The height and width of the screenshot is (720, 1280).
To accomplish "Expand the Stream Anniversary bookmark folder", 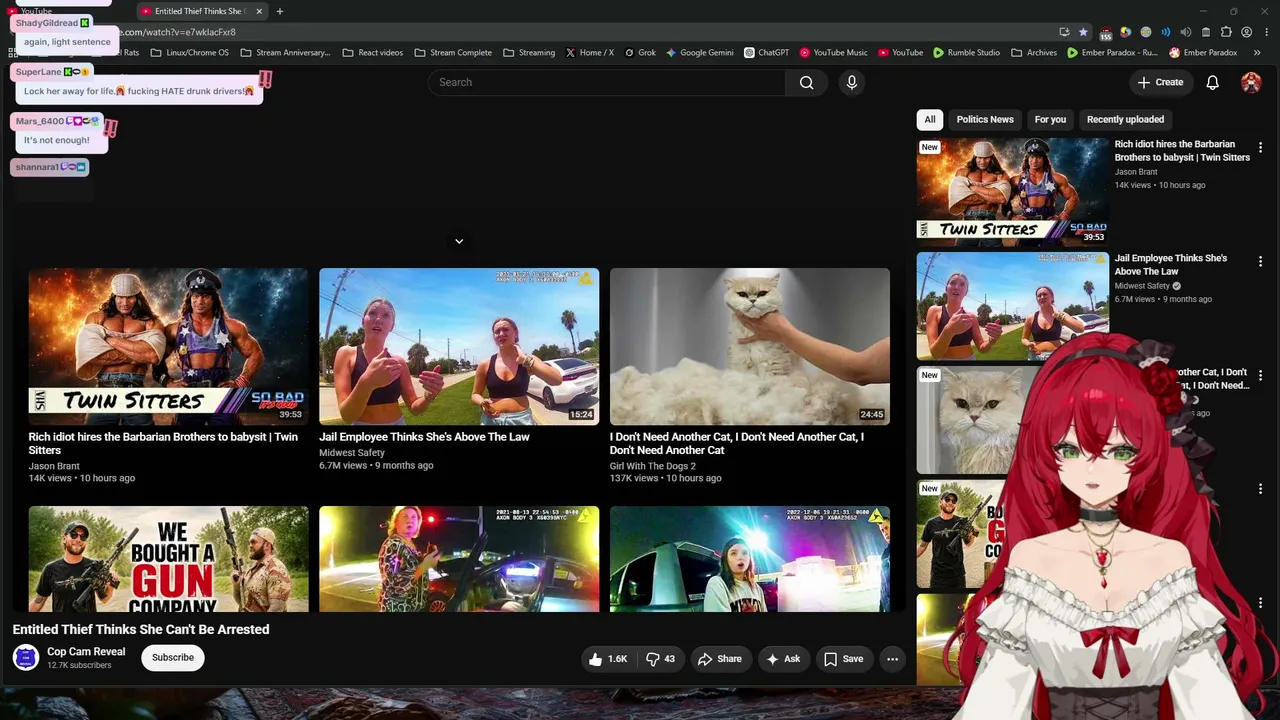I will point(285,52).
